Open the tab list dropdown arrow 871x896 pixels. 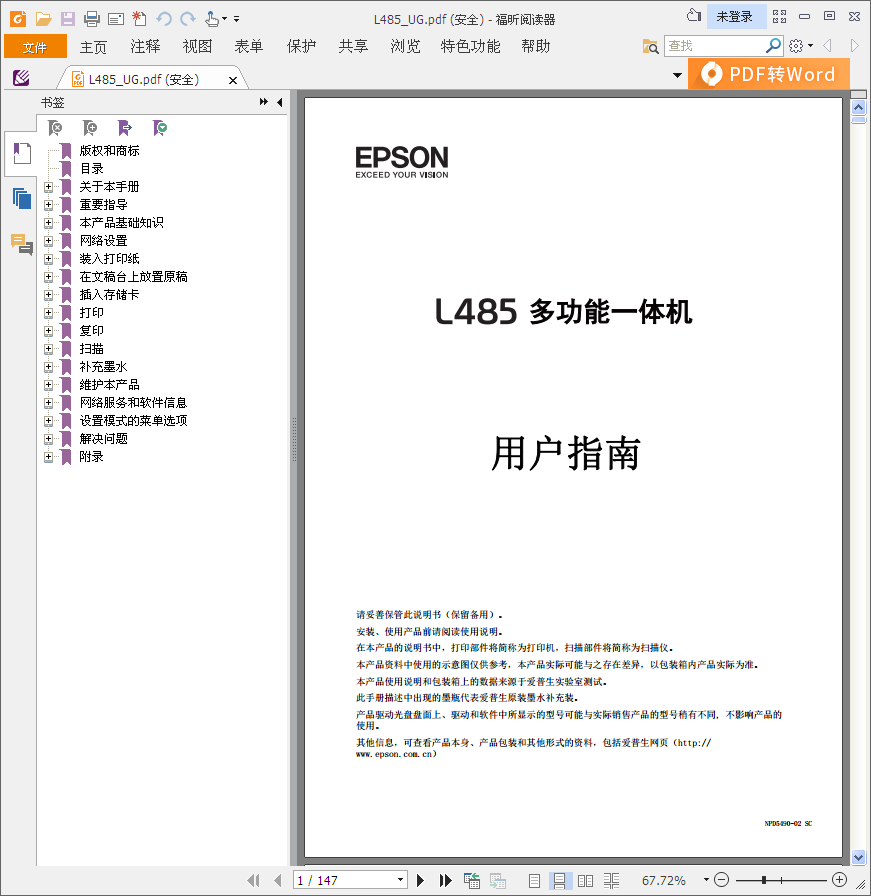tap(677, 75)
